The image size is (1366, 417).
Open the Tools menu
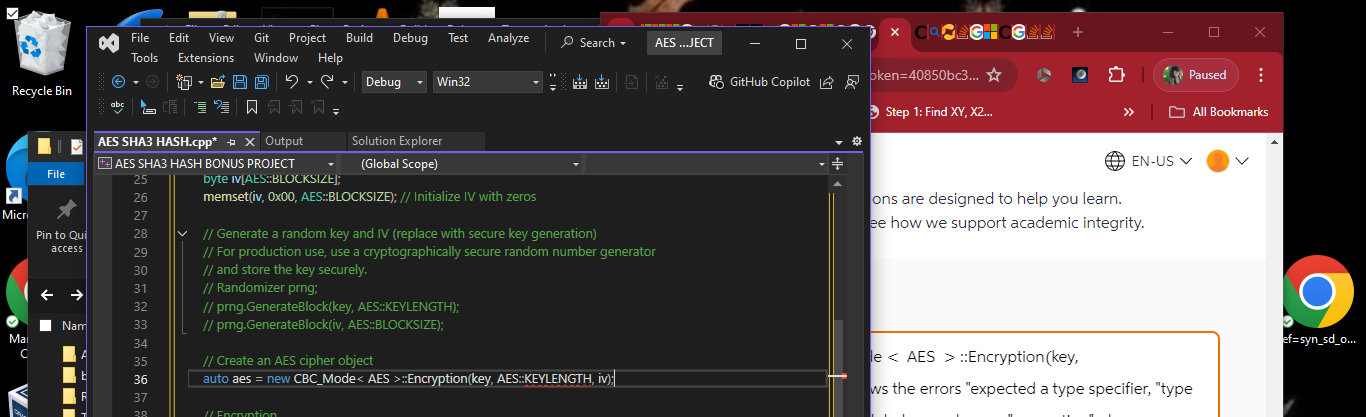tap(145, 58)
